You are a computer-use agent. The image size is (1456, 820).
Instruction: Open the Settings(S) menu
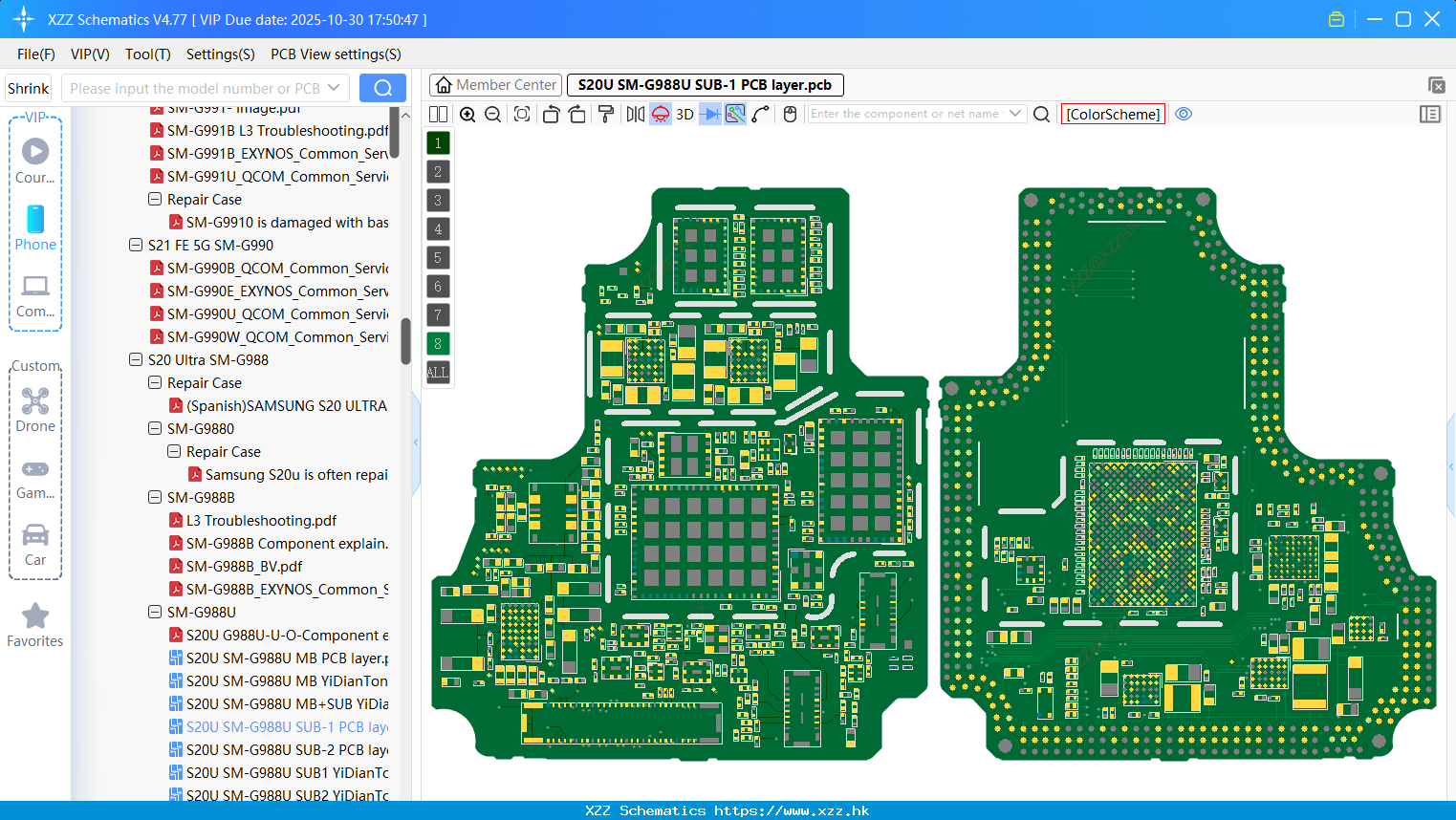(x=221, y=54)
